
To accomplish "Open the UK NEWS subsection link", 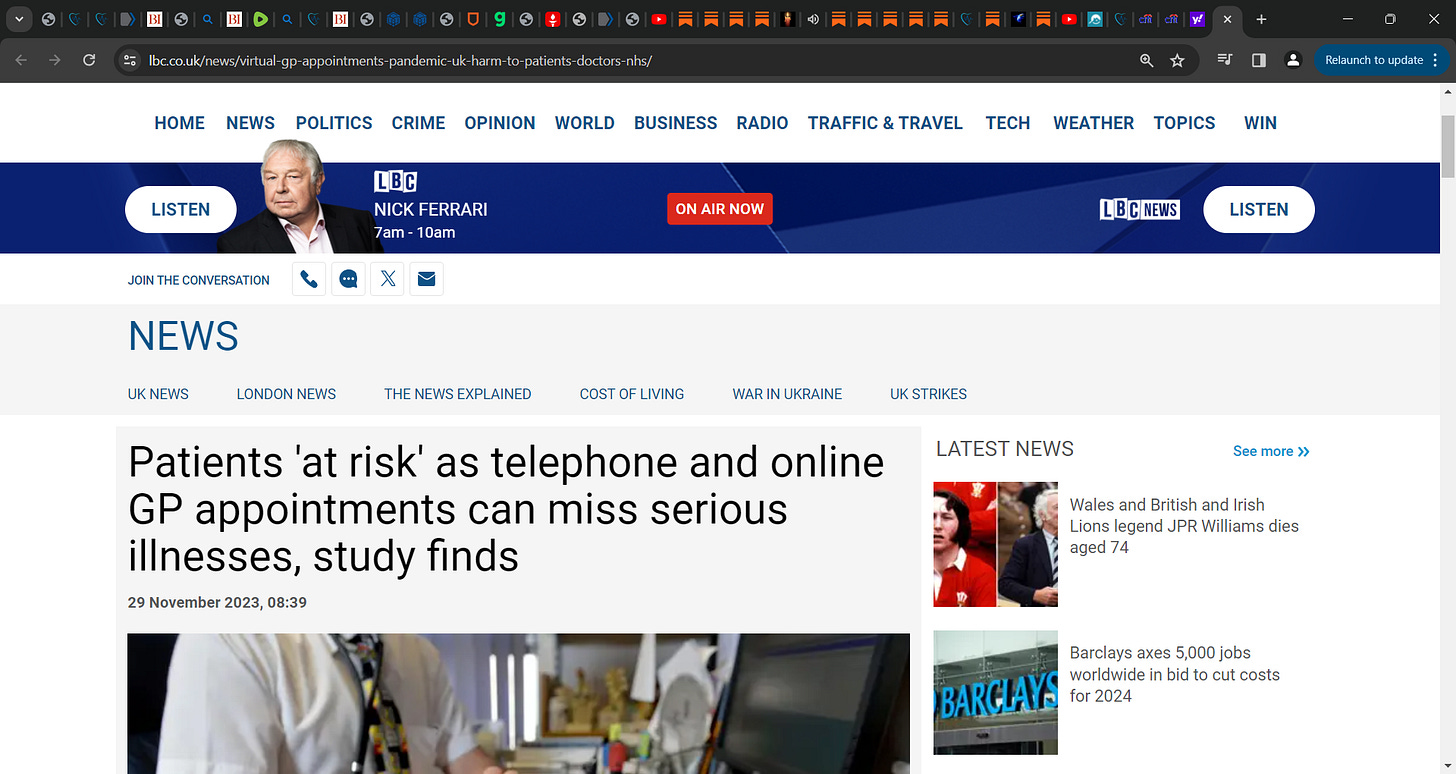I will (x=158, y=394).
